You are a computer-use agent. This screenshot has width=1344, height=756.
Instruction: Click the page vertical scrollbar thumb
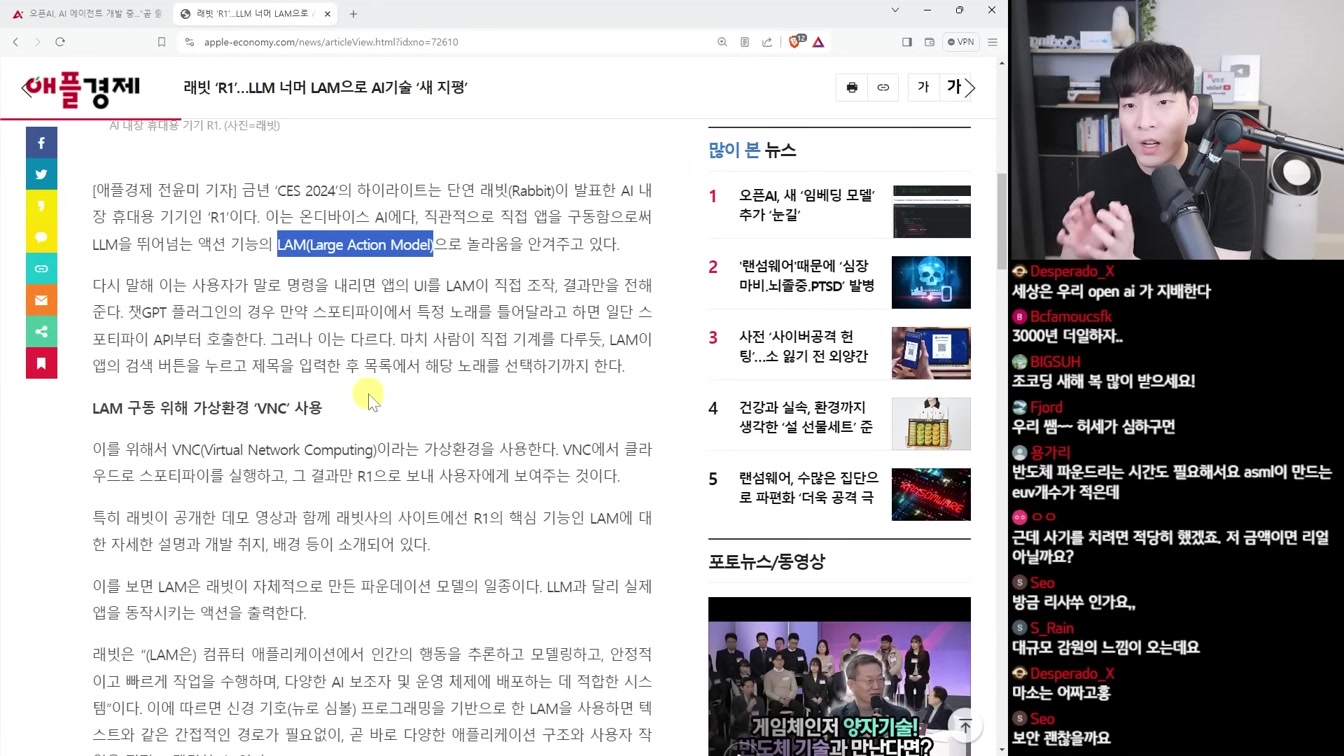click(1002, 220)
